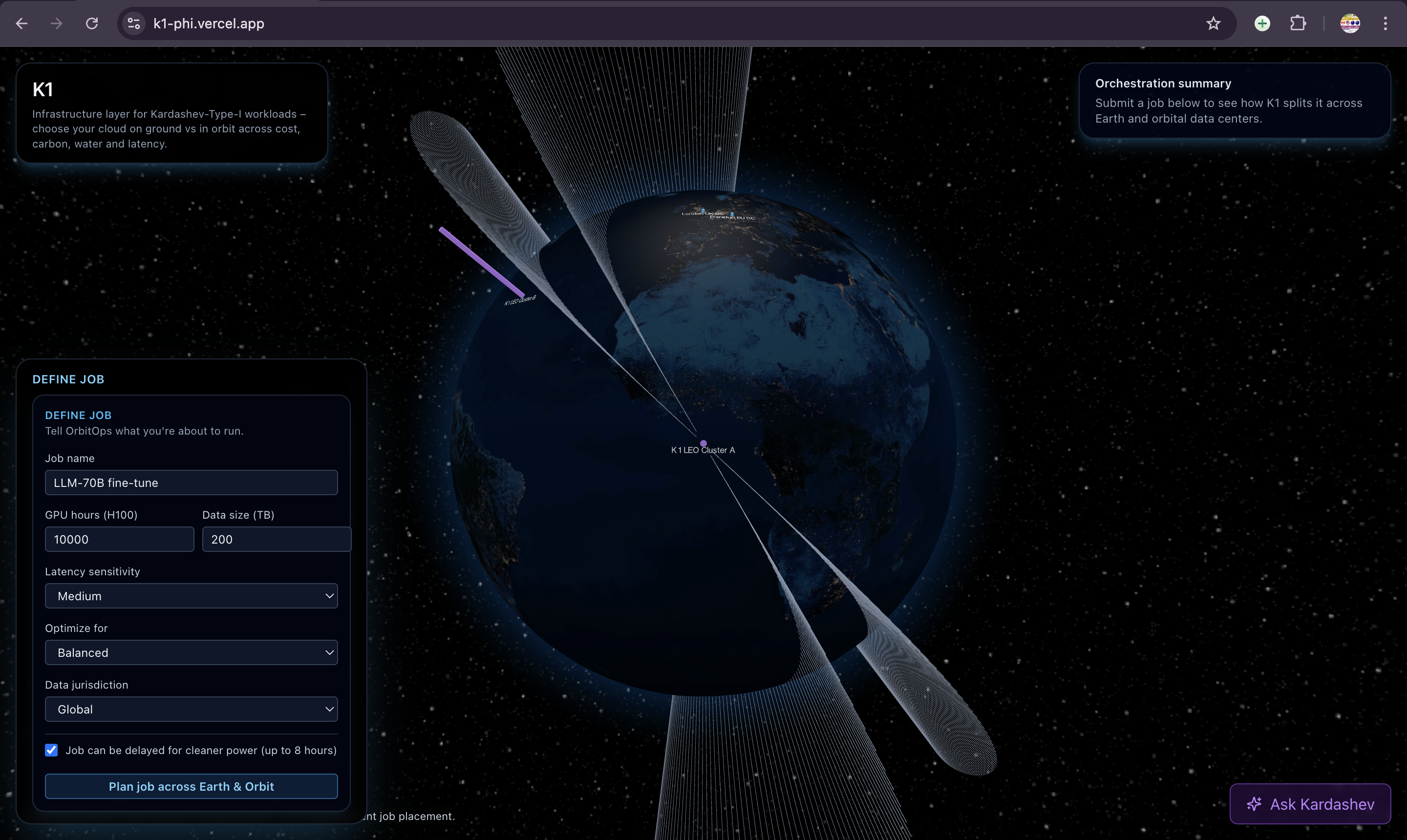The width and height of the screenshot is (1407, 840).
Task: Bookmark this page with star icon
Action: coord(1213,23)
